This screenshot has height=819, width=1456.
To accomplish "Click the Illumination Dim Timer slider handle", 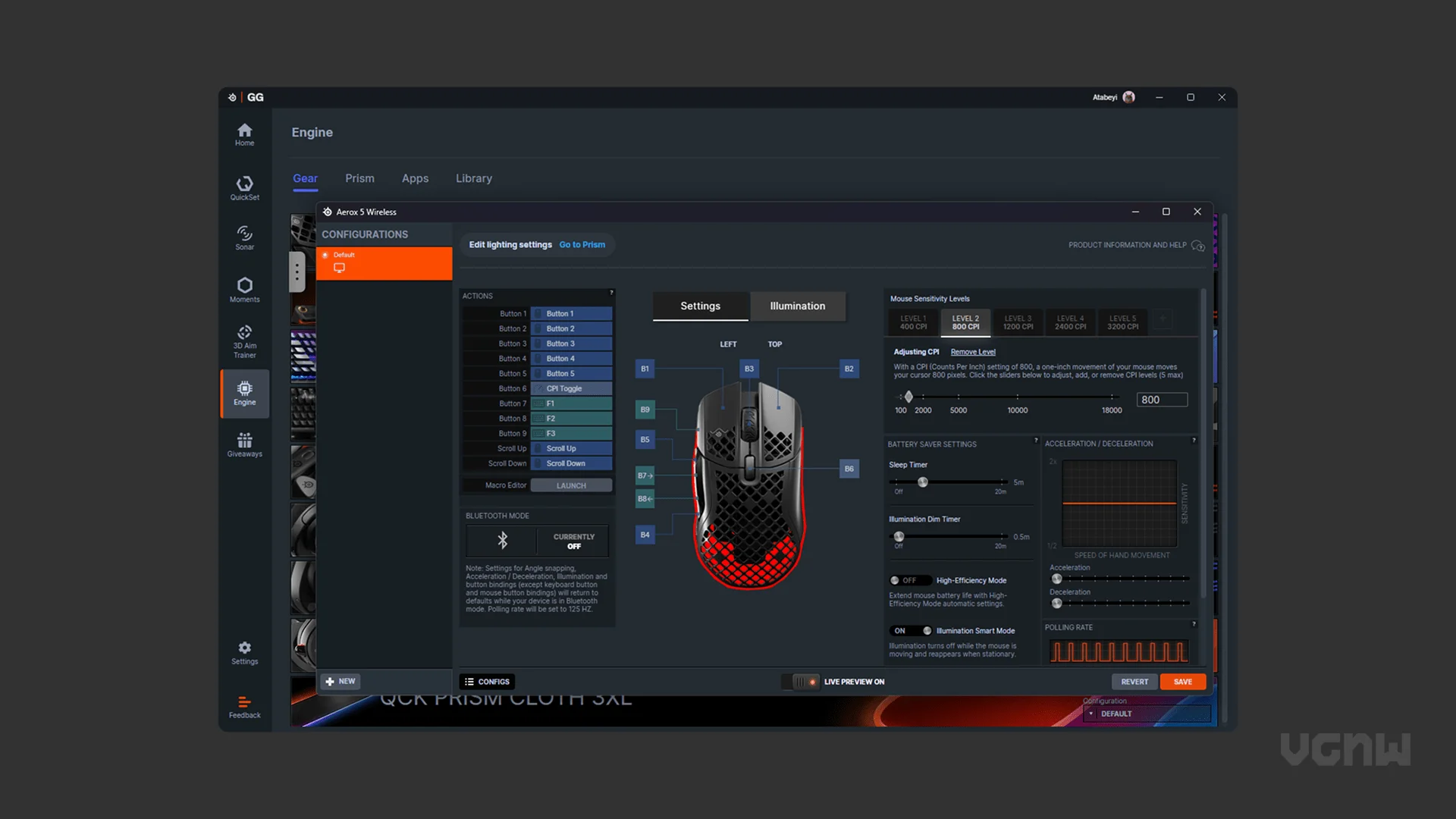I will pyautogui.click(x=899, y=536).
